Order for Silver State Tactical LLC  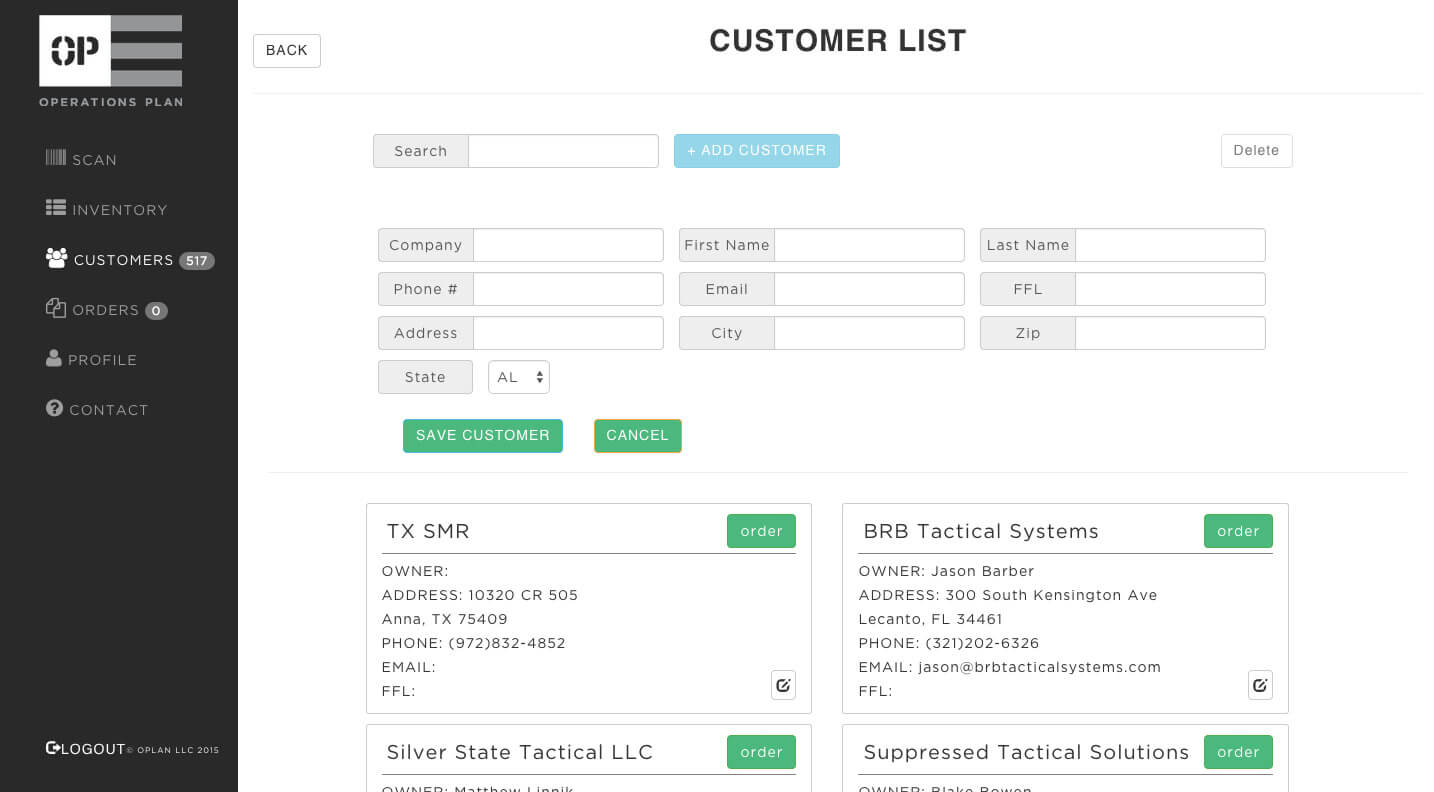[761, 752]
